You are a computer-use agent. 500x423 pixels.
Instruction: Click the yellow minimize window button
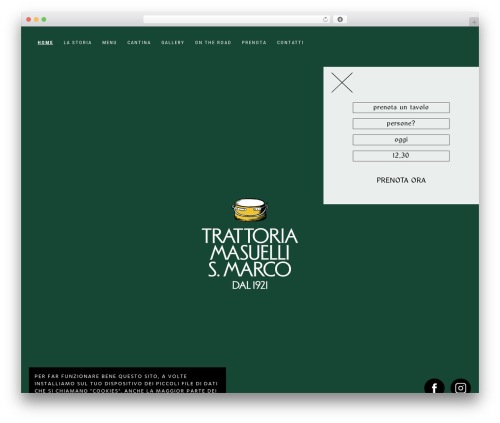pos(36,19)
